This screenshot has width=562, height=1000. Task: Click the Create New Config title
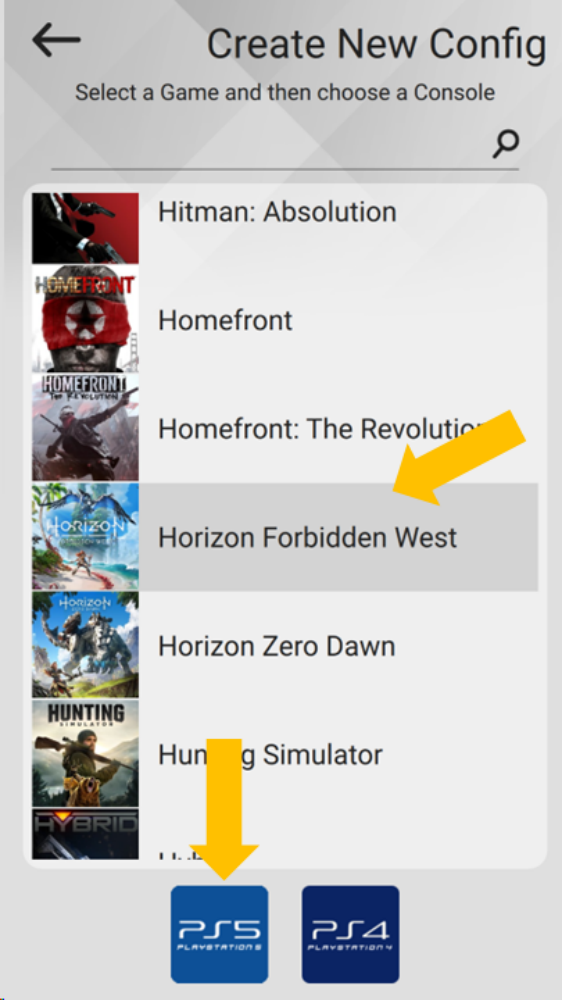(x=376, y=45)
